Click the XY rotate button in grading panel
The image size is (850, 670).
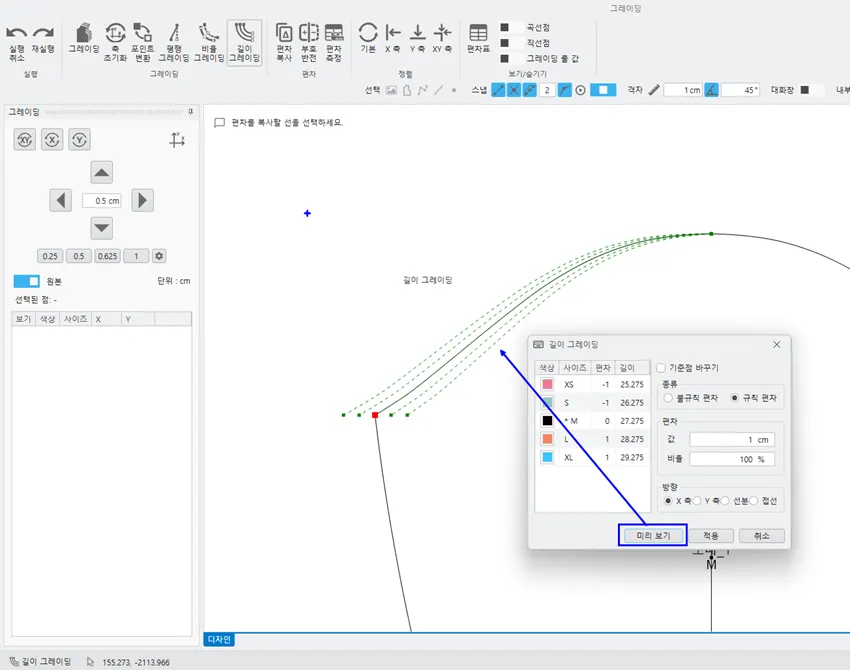click(x=24, y=140)
